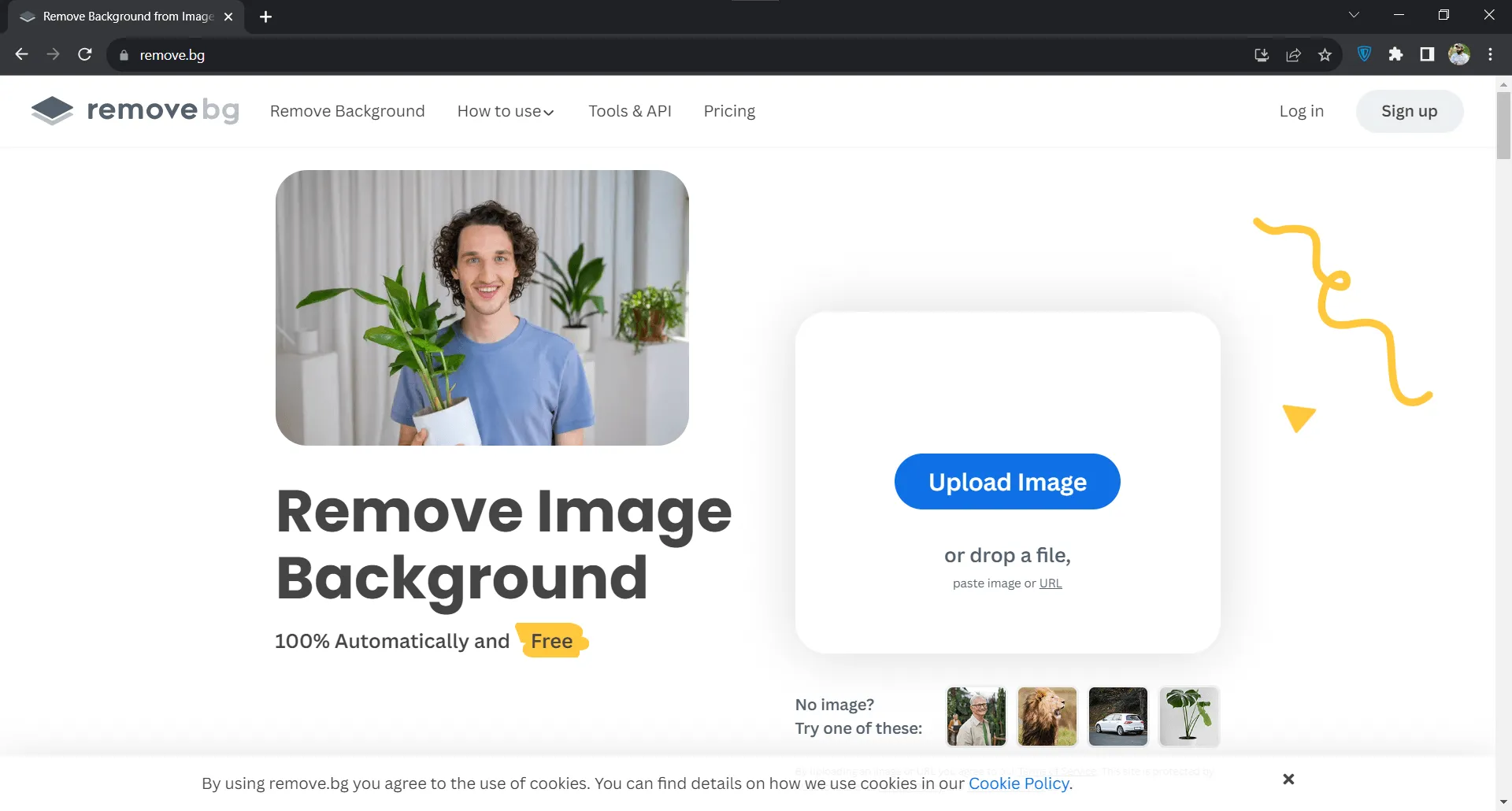Click the Upload Image button
Image resolution: width=1512 pixels, height=811 pixels.
pos(1007,481)
